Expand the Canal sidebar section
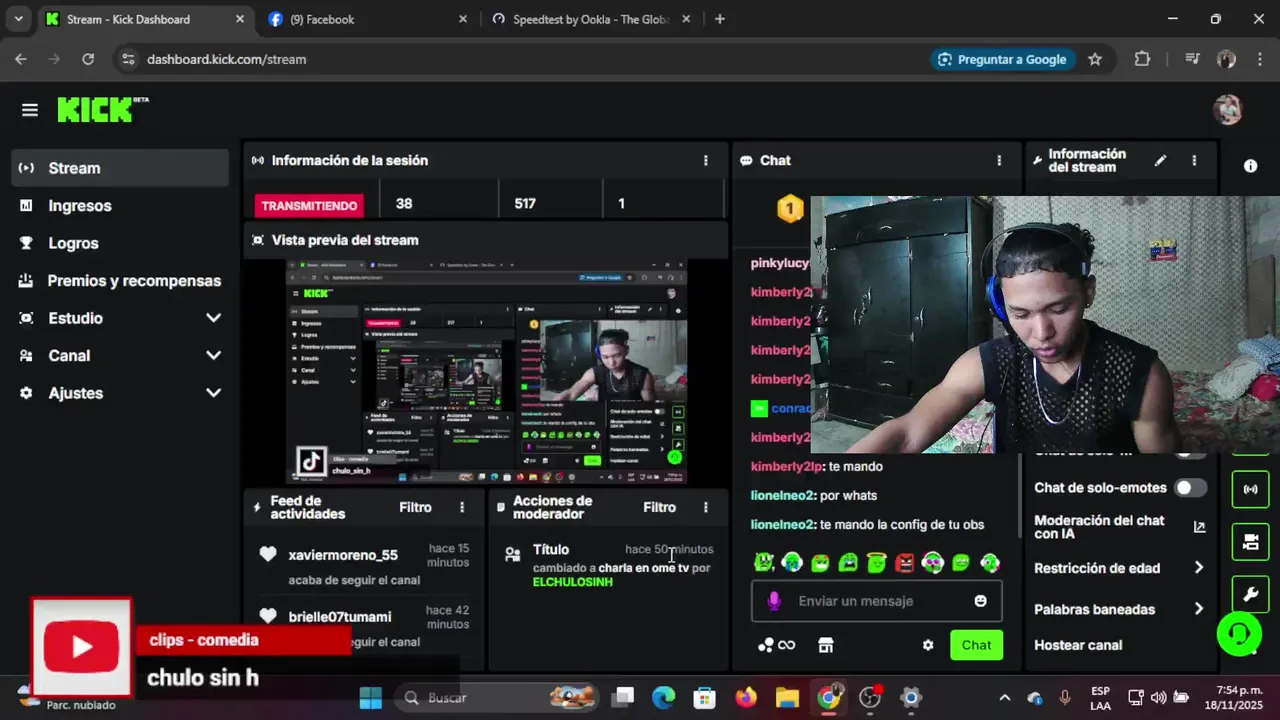Viewport: 1280px width, 720px height. pos(213,355)
